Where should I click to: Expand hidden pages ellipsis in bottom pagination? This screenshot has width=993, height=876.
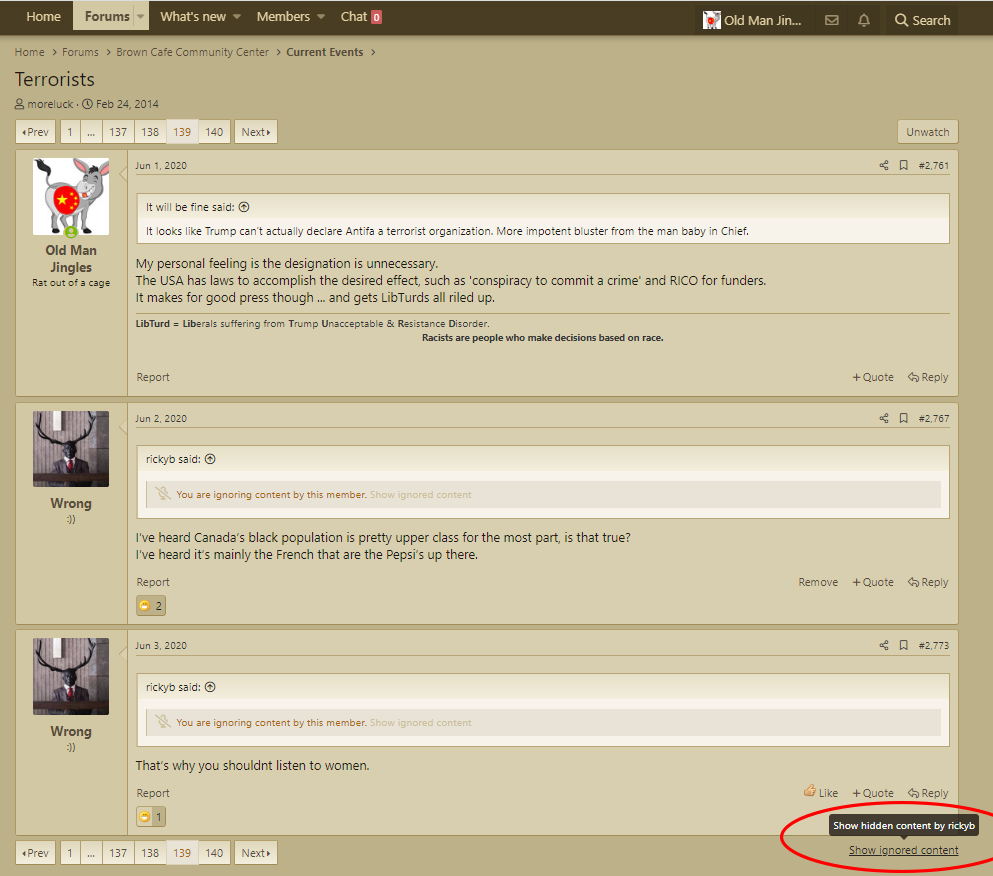click(91, 853)
